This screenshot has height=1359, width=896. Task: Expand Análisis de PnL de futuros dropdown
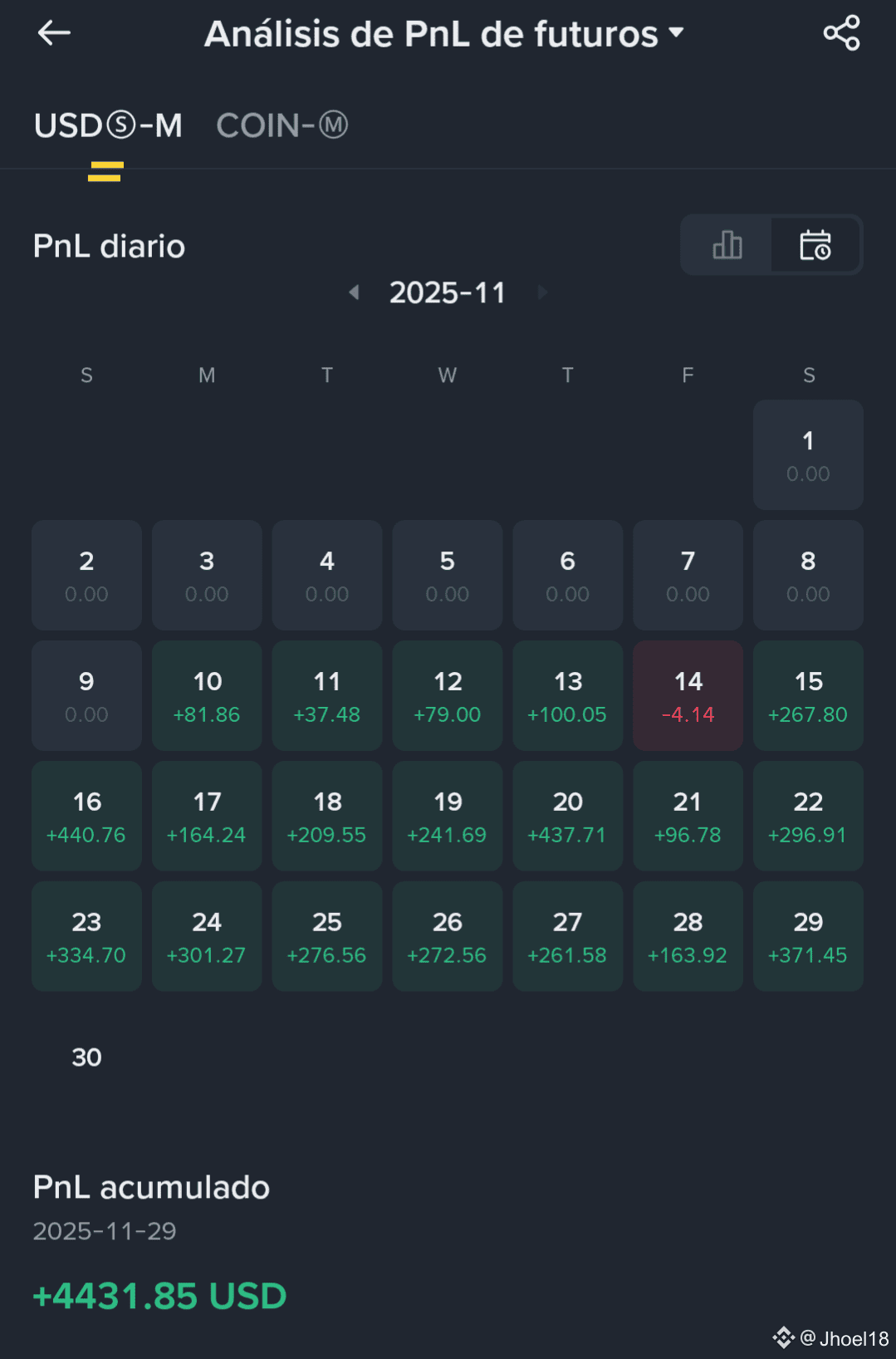coord(444,34)
